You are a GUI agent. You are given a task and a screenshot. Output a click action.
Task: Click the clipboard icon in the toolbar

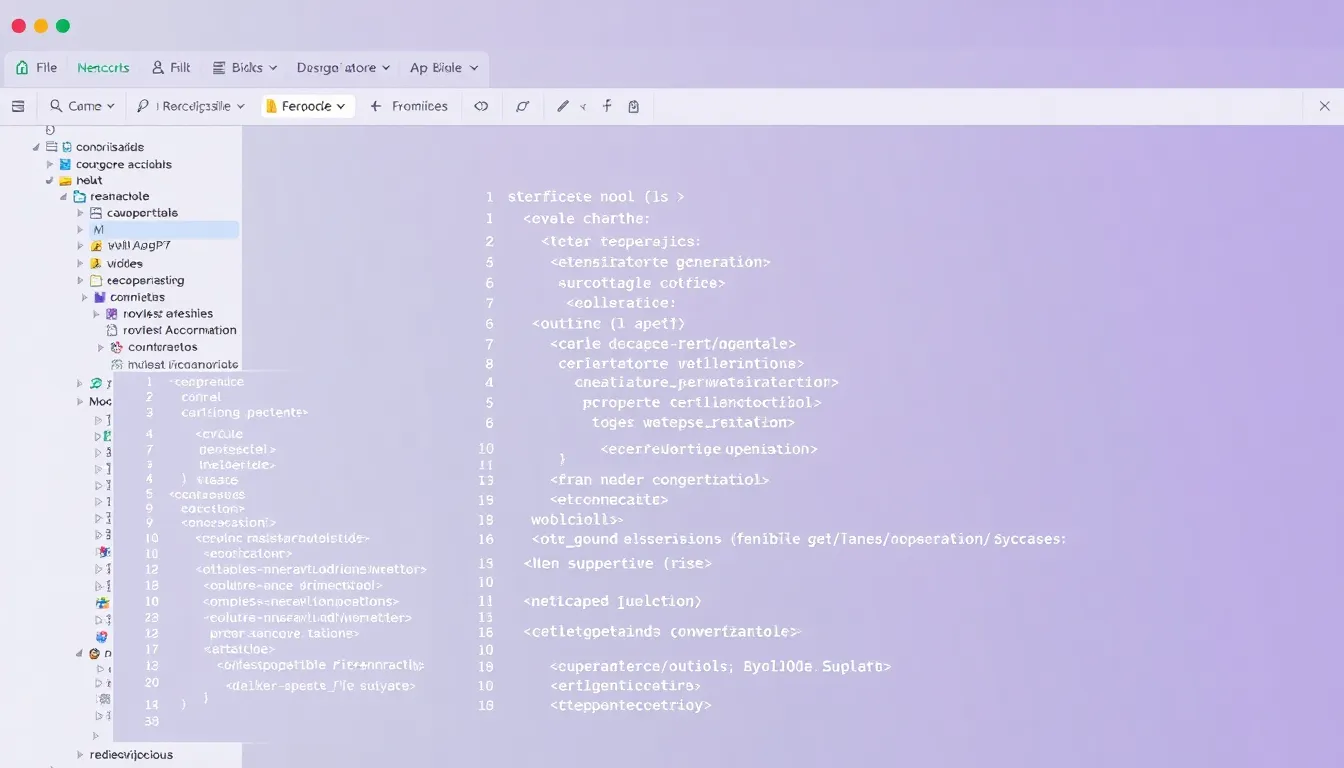[x=634, y=105]
